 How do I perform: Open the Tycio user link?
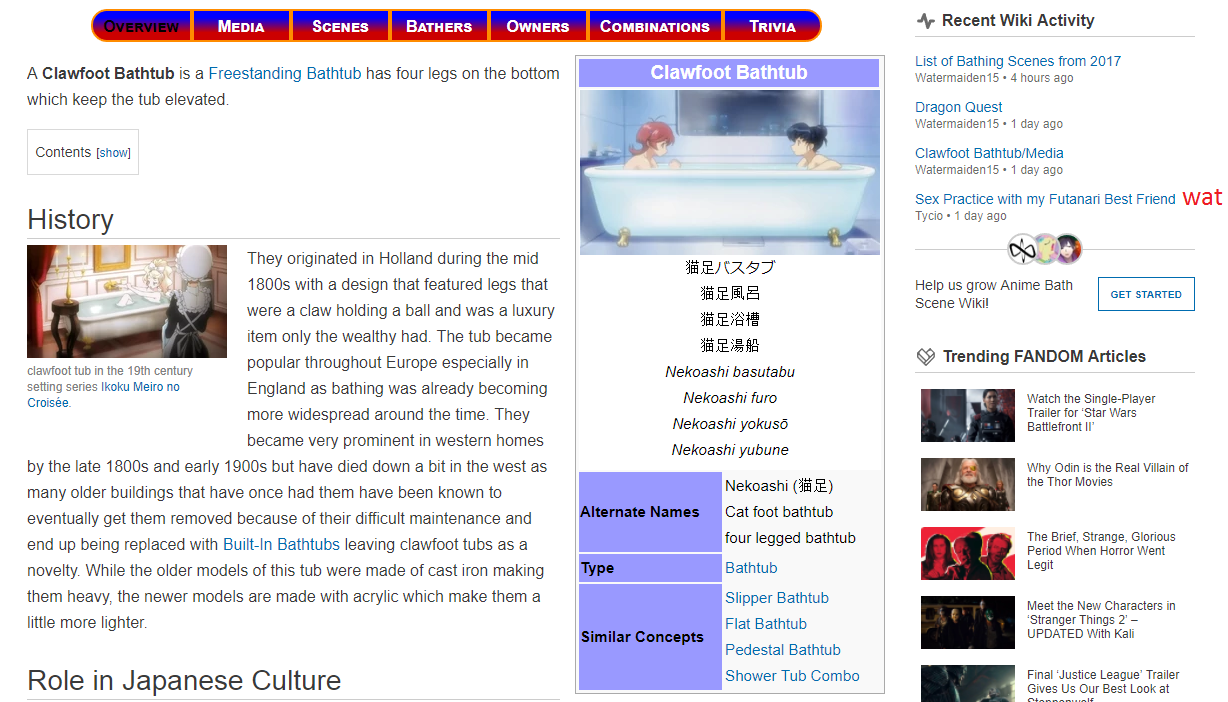[929, 216]
